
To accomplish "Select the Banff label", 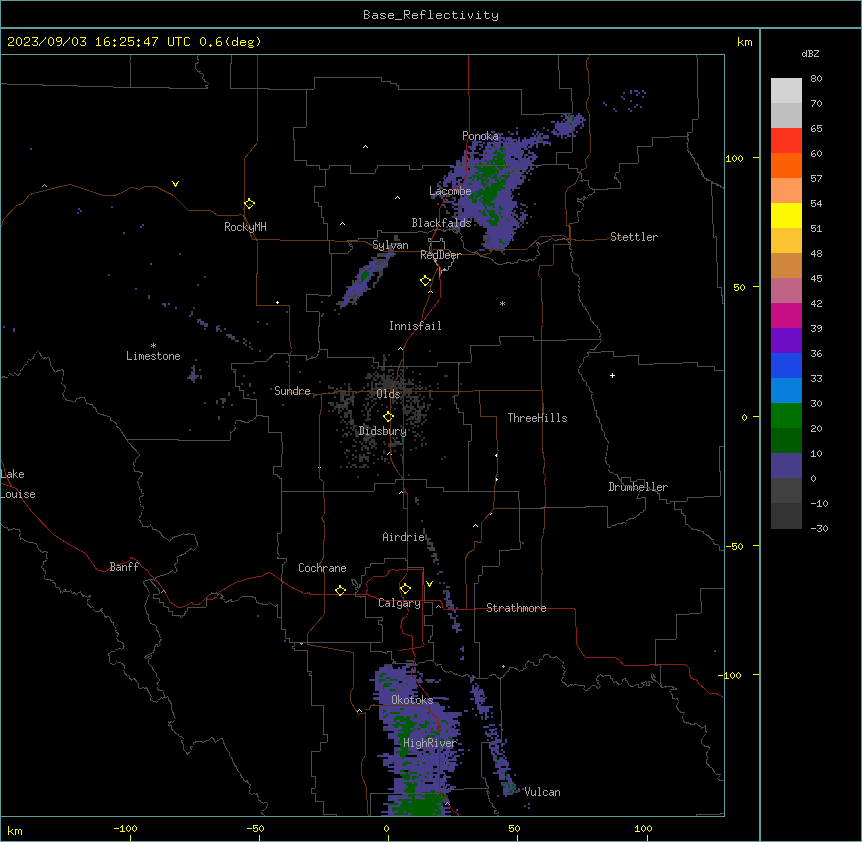I will [x=124, y=567].
